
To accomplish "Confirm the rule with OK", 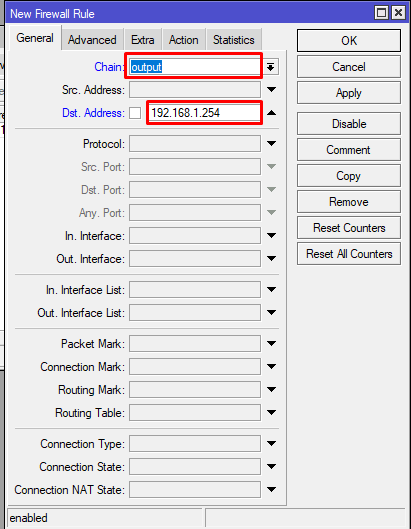I will [x=349, y=40].
